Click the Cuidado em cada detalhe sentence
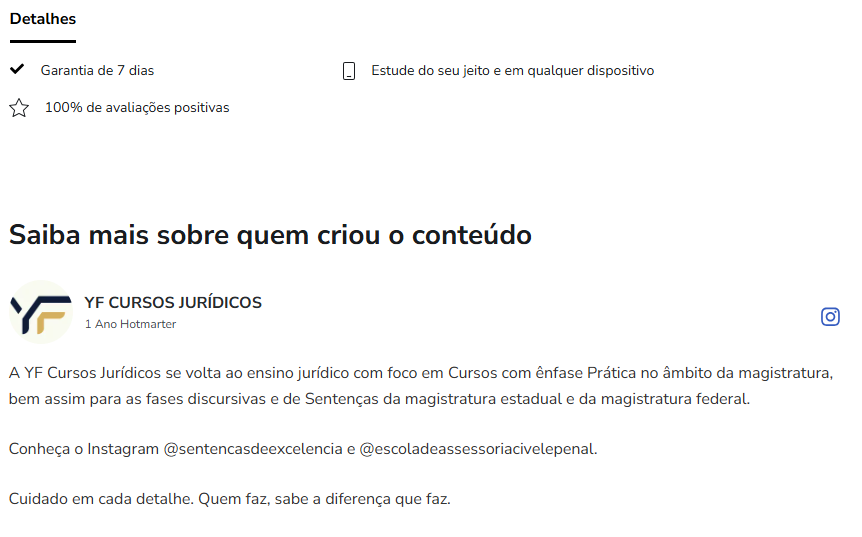The image size is (862, 537). click(229, 499)
